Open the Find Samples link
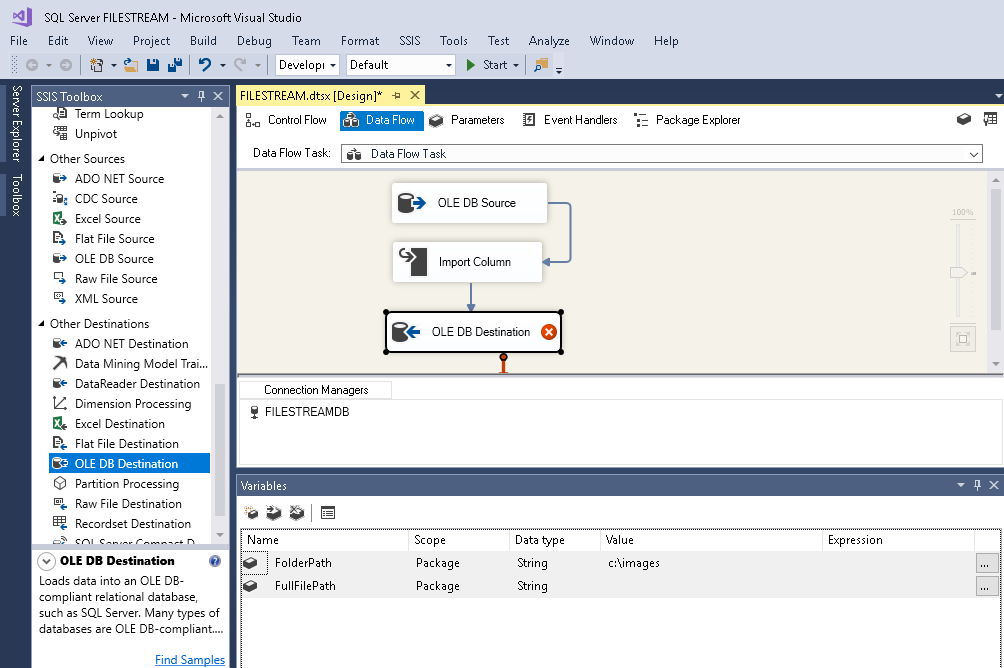 click(190, 660)
